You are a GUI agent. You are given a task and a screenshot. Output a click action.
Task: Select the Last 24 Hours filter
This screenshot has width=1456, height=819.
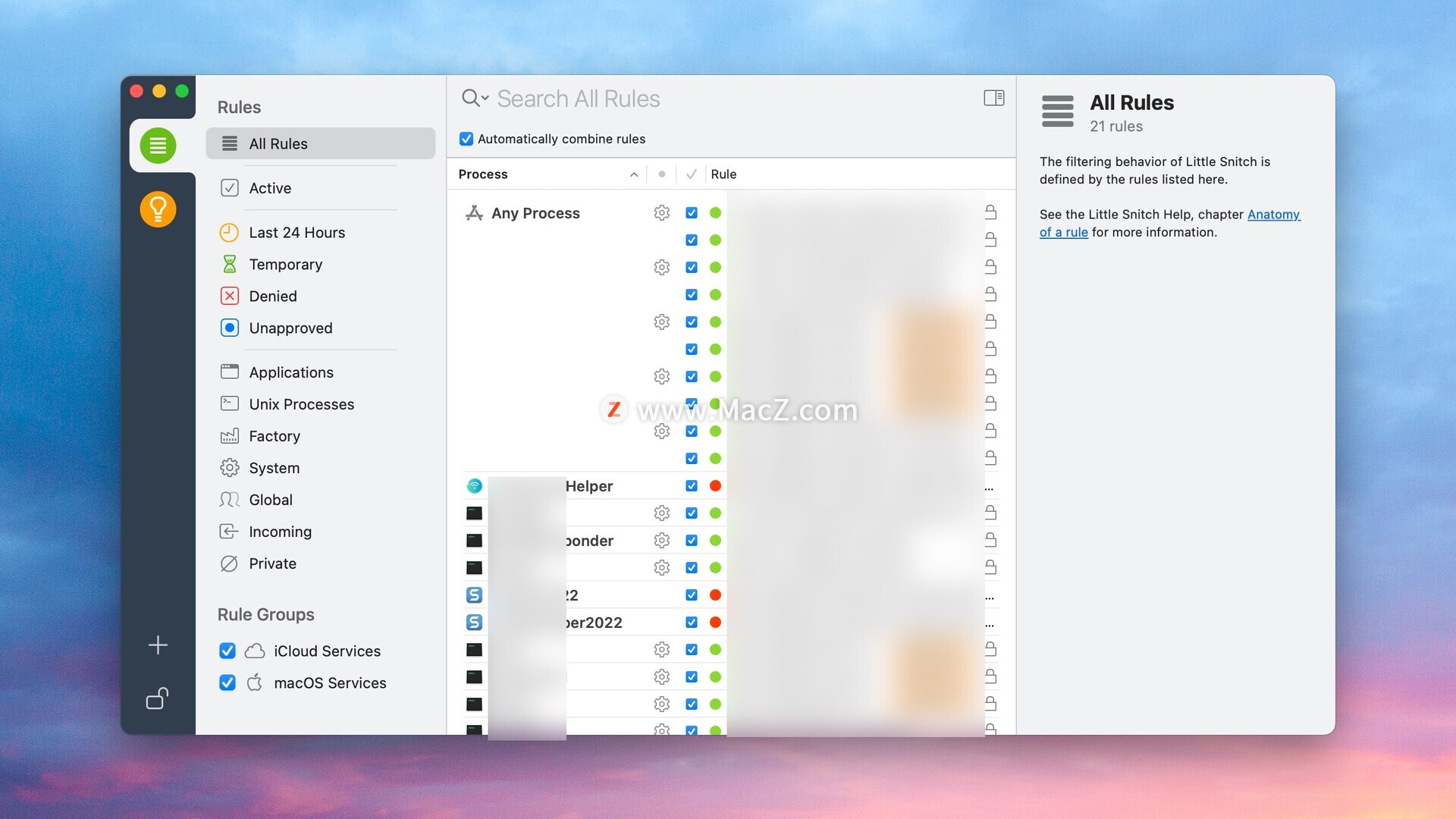pos(297,233)
